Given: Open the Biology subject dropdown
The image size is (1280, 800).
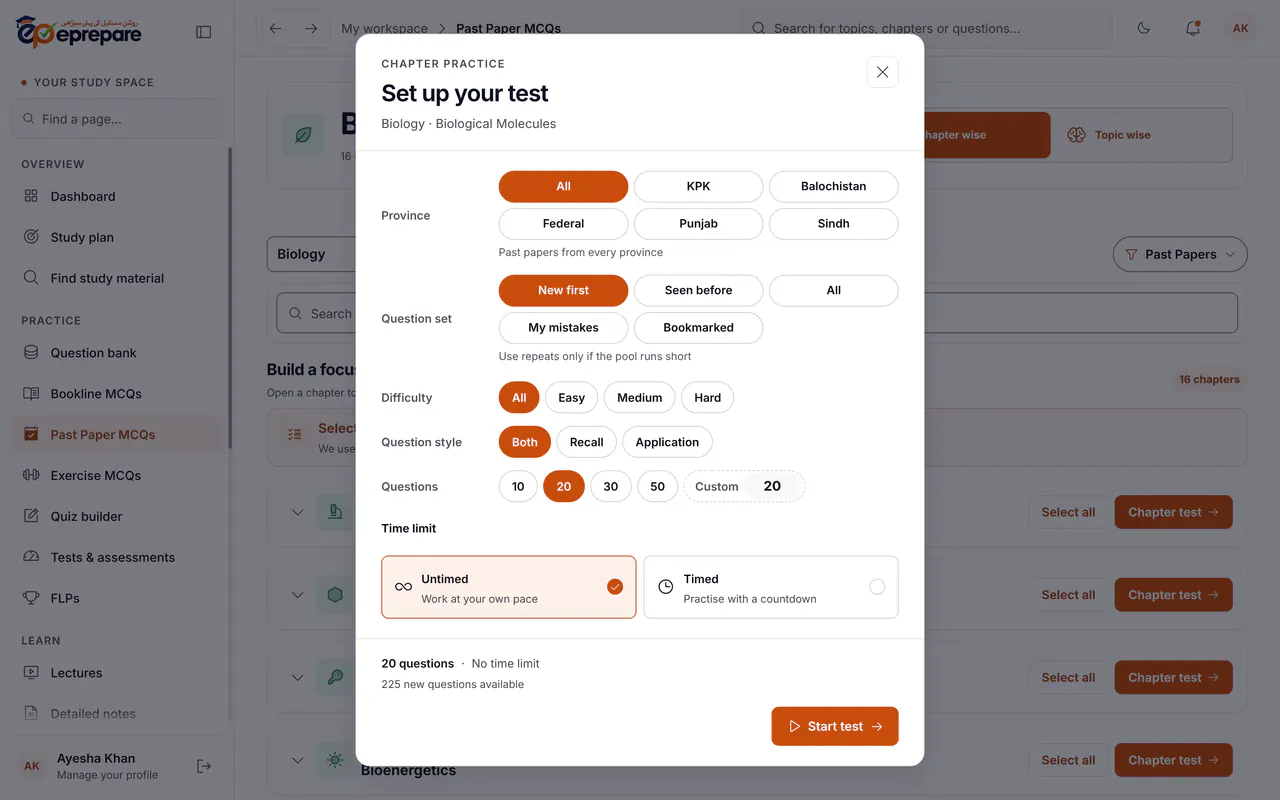Looking at the screenshot, I should click(312, 254).
